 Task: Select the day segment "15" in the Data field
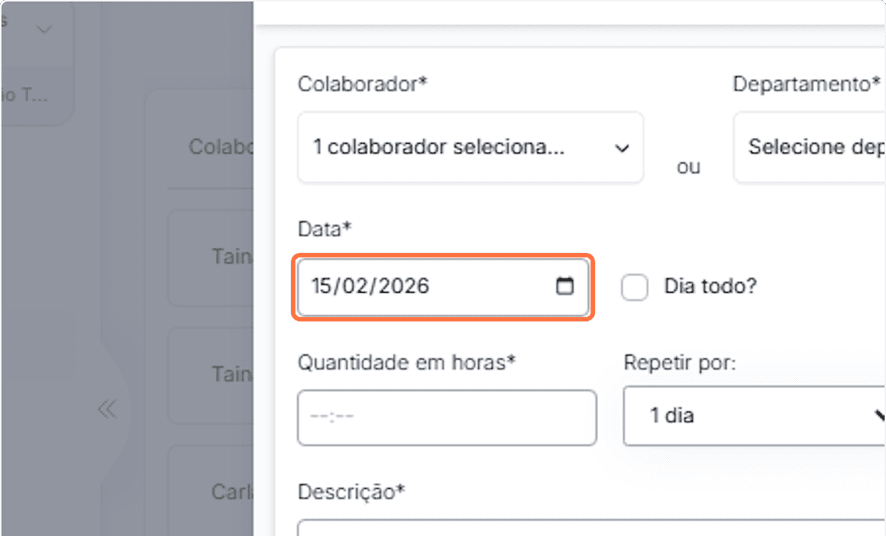click(x=322, y=286)
